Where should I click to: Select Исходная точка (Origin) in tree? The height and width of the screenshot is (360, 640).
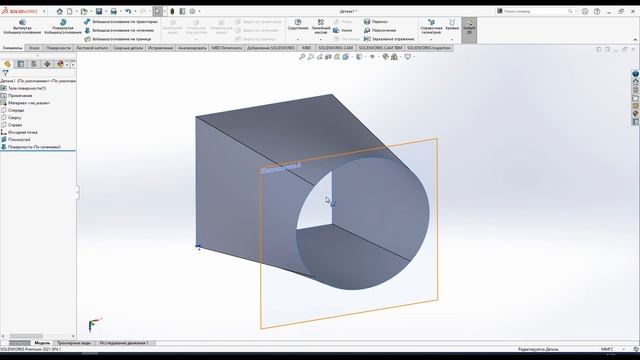pos(19,132)
